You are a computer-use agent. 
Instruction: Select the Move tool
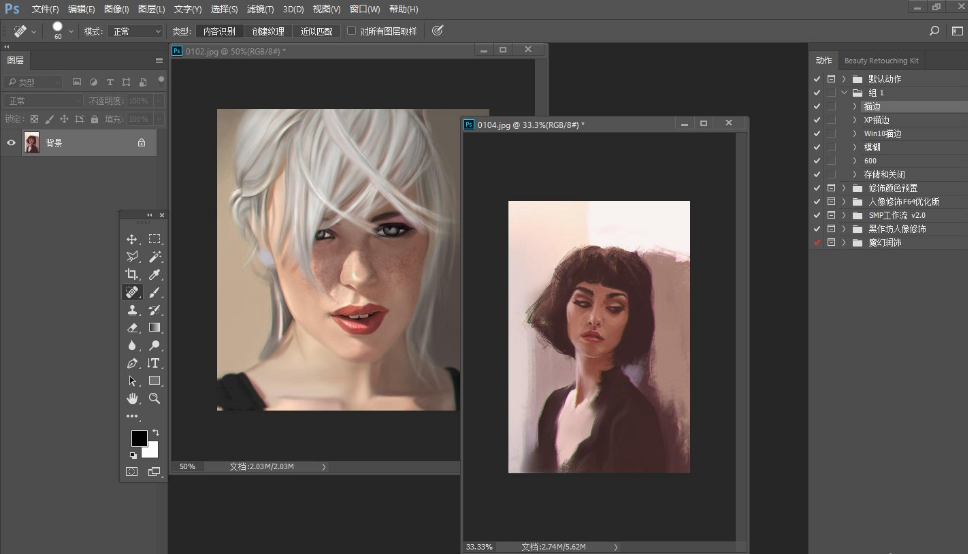tap(131, 239)
